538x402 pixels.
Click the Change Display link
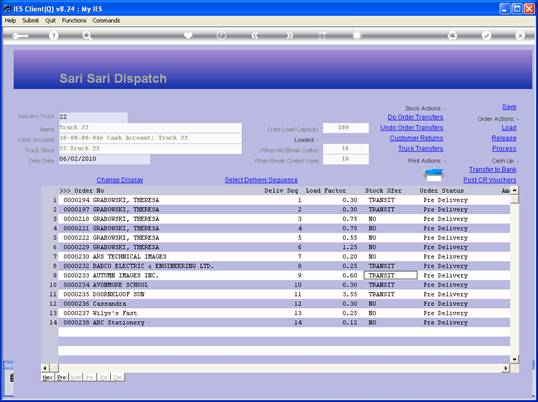point(120,180)
